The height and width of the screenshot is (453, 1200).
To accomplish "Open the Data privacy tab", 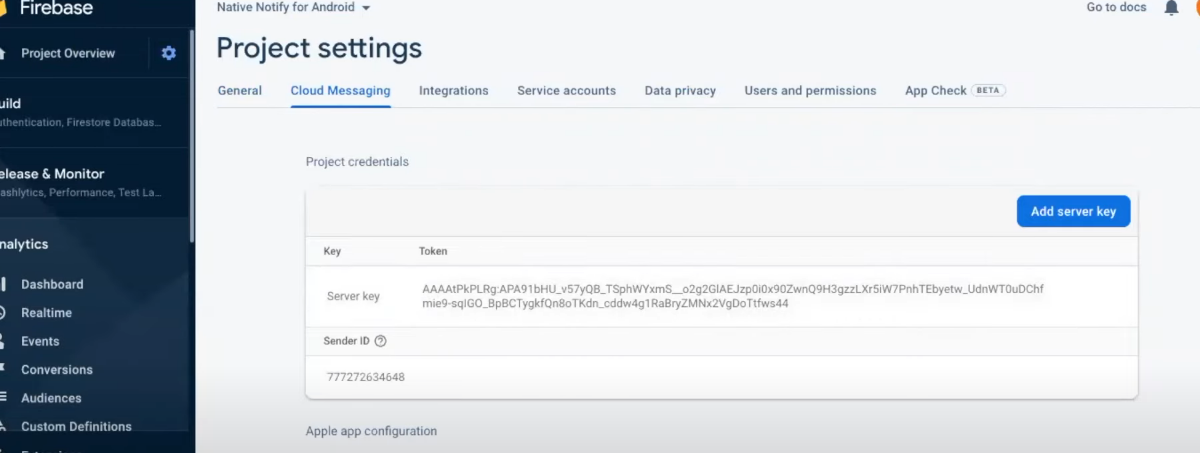I will point(680,90).
